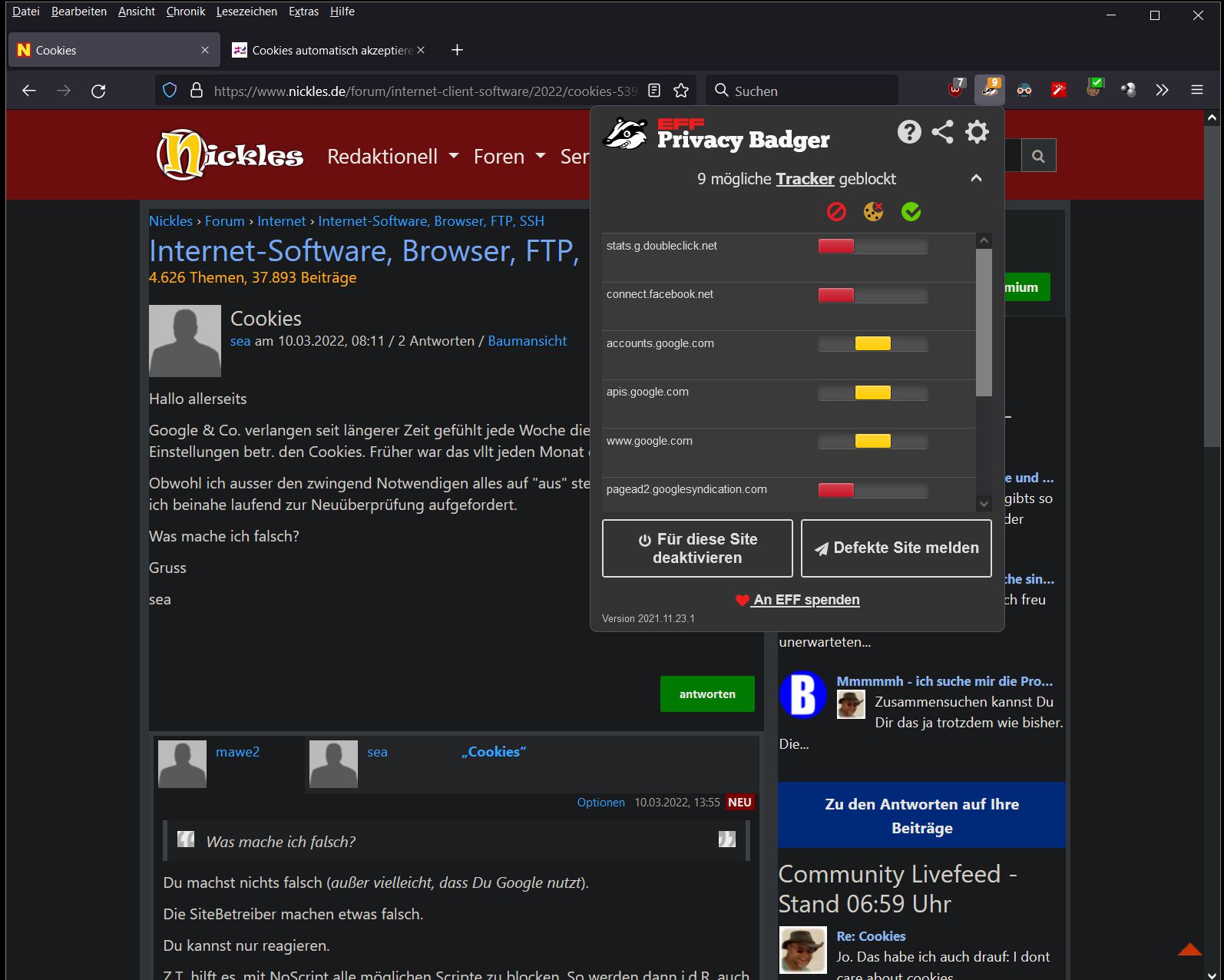The image size is (1224, 980).
Task: Open the Chronik menu
Action: tap(186, 12)
